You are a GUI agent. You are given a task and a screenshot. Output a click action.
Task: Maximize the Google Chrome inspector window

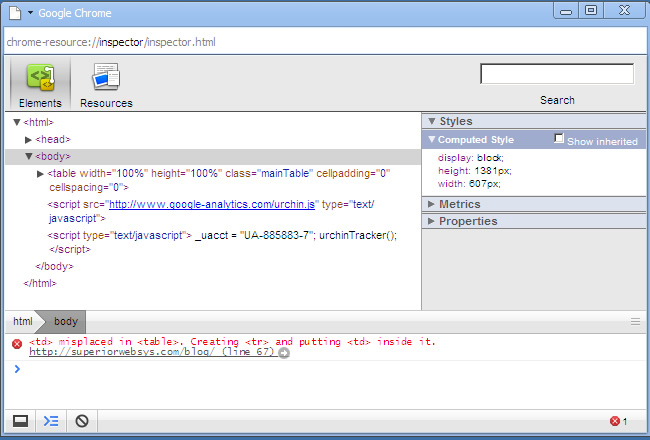pyautogui.click(x=591, y=10)
